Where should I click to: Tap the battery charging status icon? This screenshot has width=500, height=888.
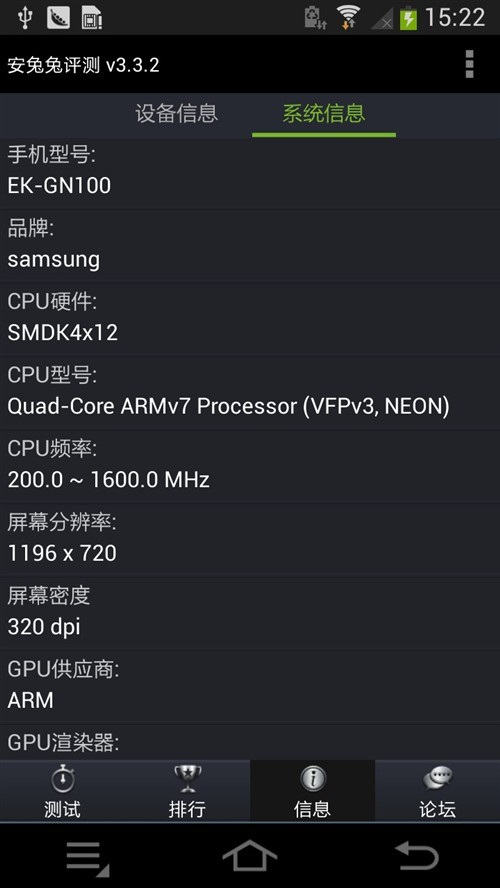408,18
